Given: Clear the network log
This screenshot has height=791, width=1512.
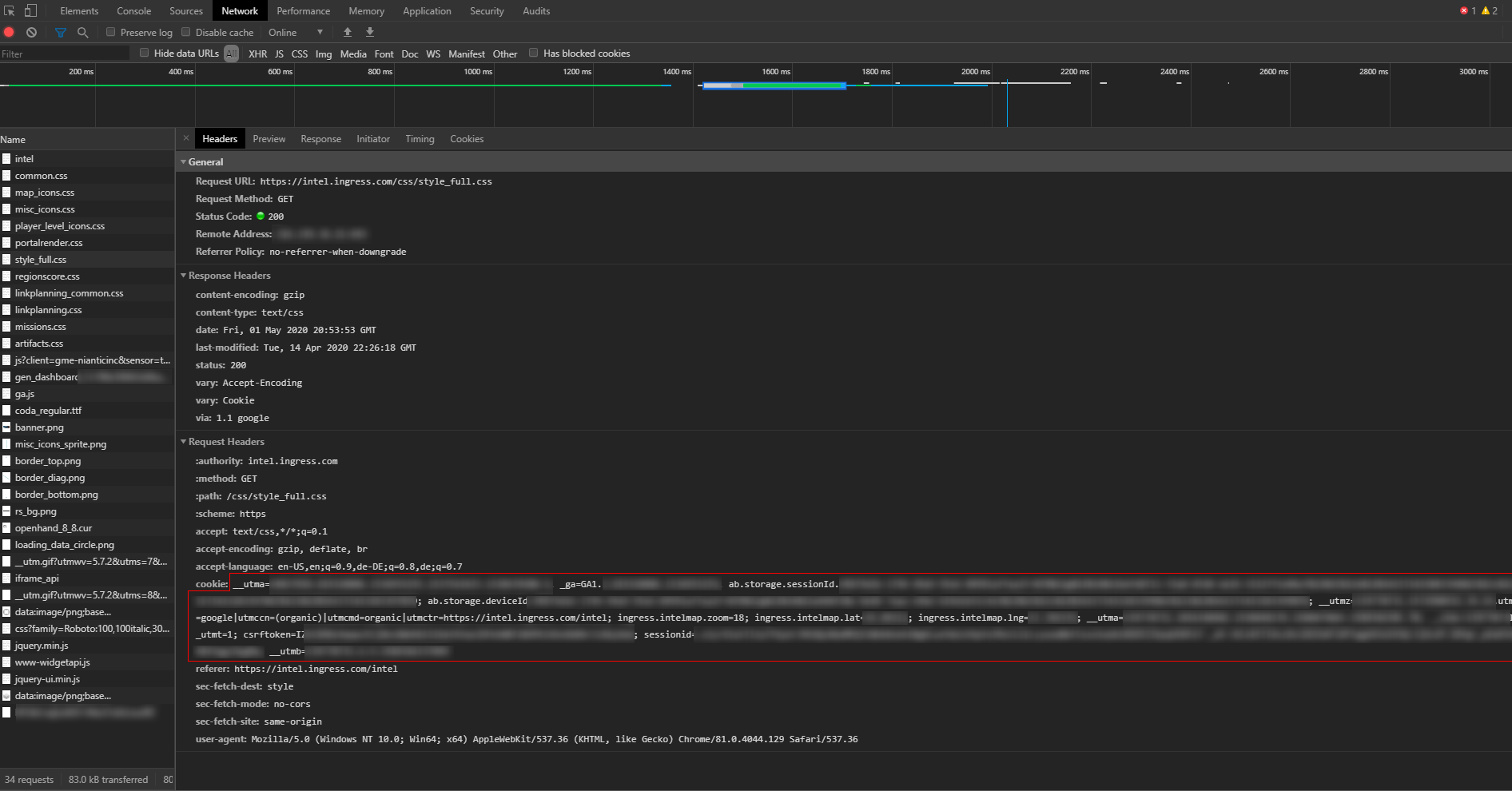Looking at the screenshot, I should (x=31, y=32).
